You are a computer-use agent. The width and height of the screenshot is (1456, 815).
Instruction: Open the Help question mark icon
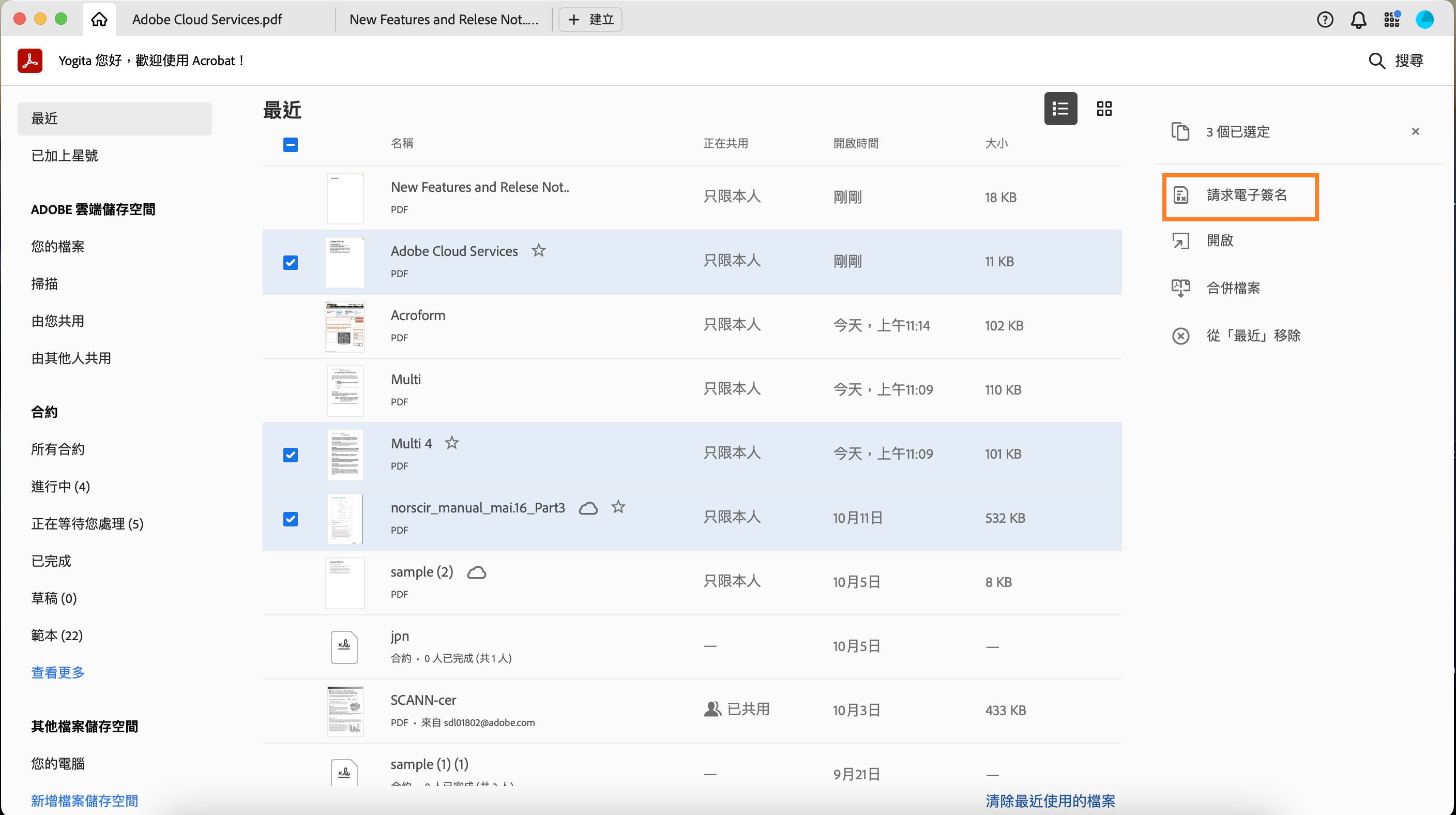(1324, 20)
